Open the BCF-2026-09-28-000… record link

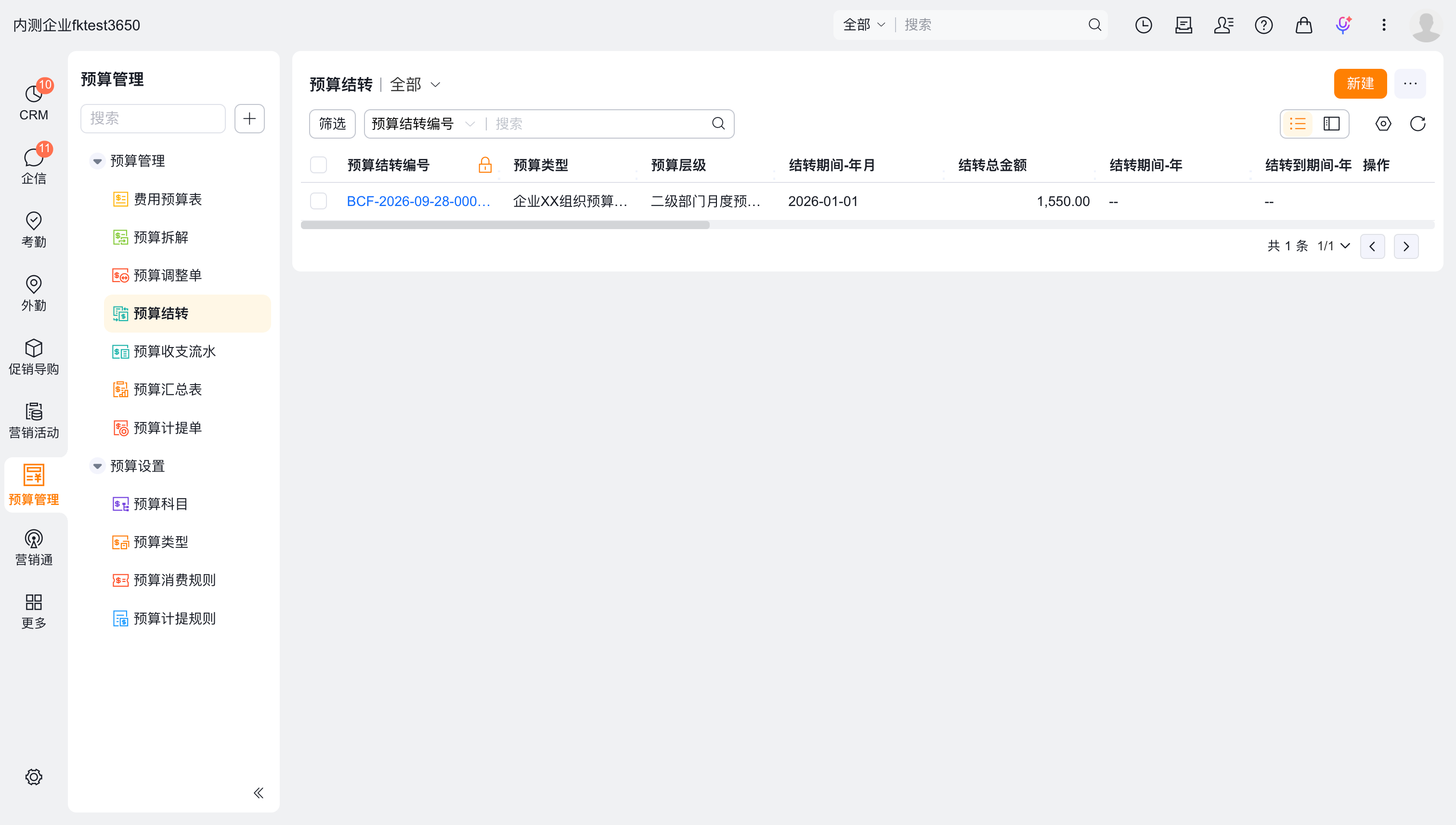pos(418,201)
